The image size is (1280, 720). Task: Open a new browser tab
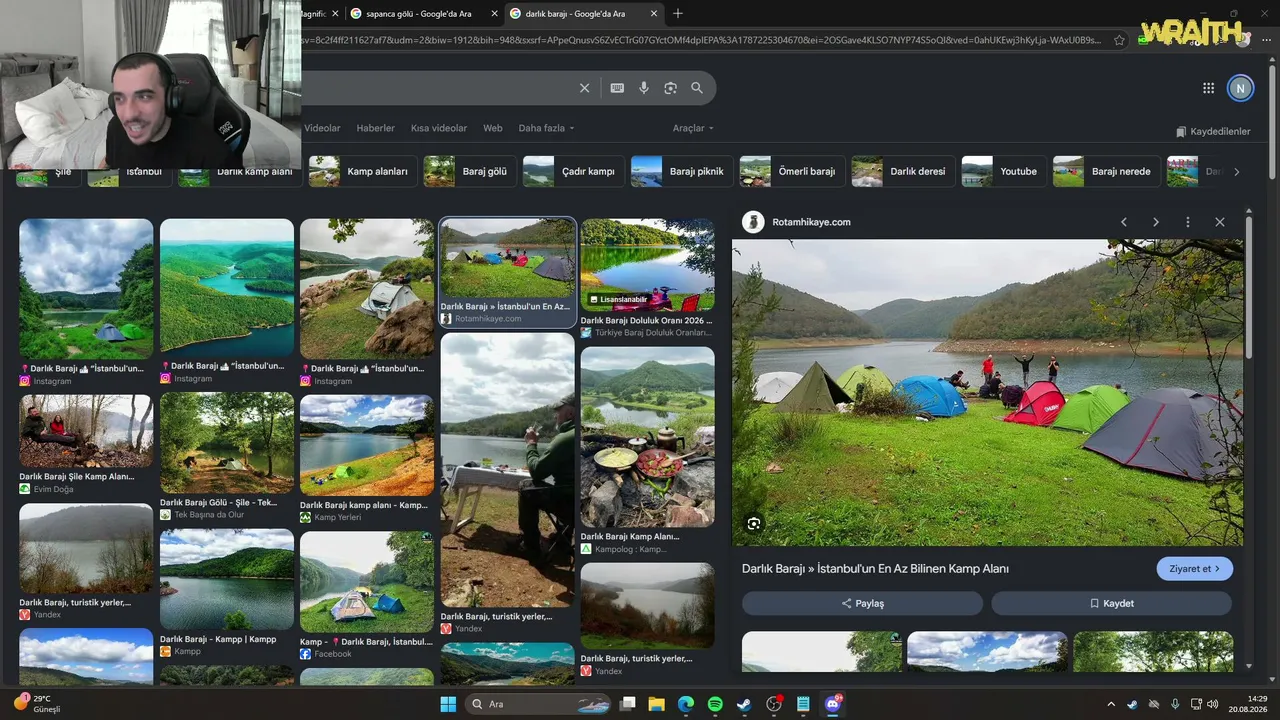pos(678,13)
